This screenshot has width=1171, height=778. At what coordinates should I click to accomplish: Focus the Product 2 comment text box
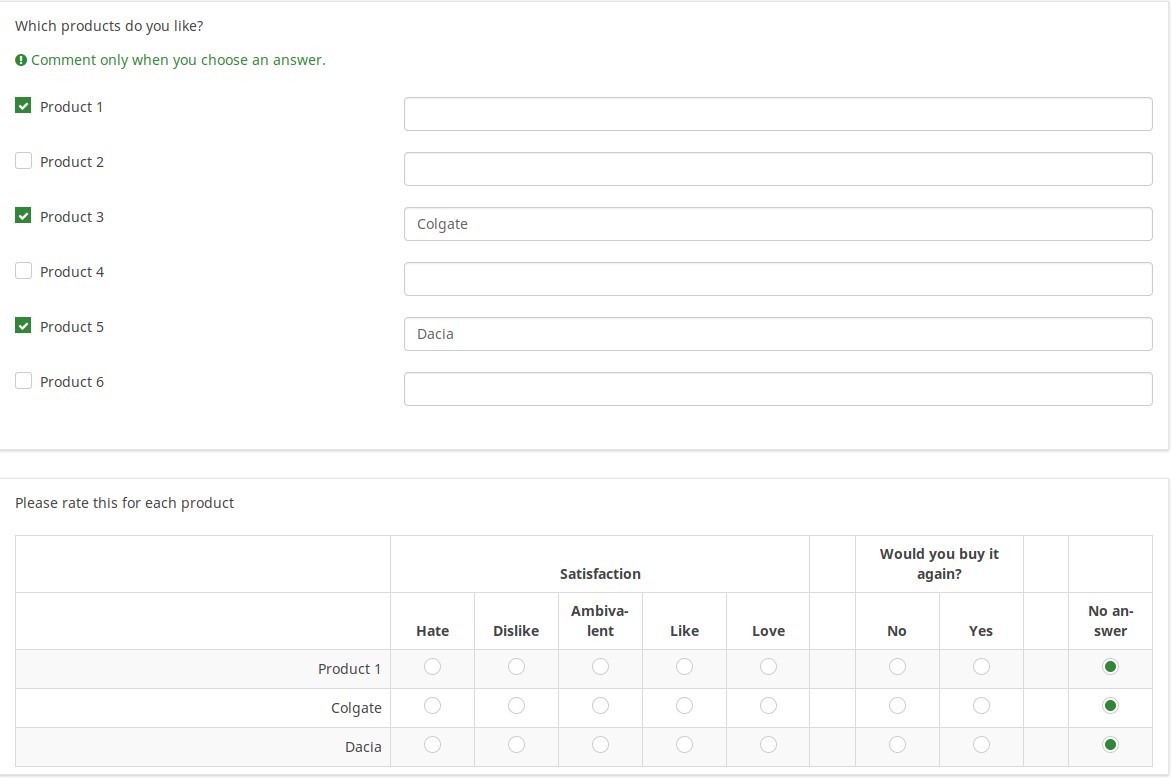[x=777, y=169]
